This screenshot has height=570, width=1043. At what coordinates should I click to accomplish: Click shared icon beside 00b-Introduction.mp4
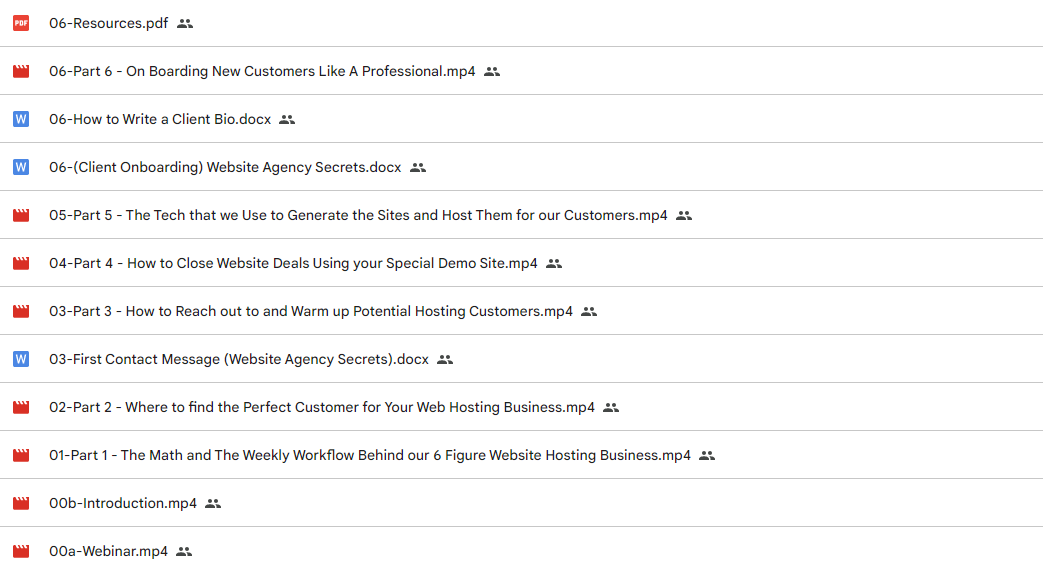tap(213, 503)
